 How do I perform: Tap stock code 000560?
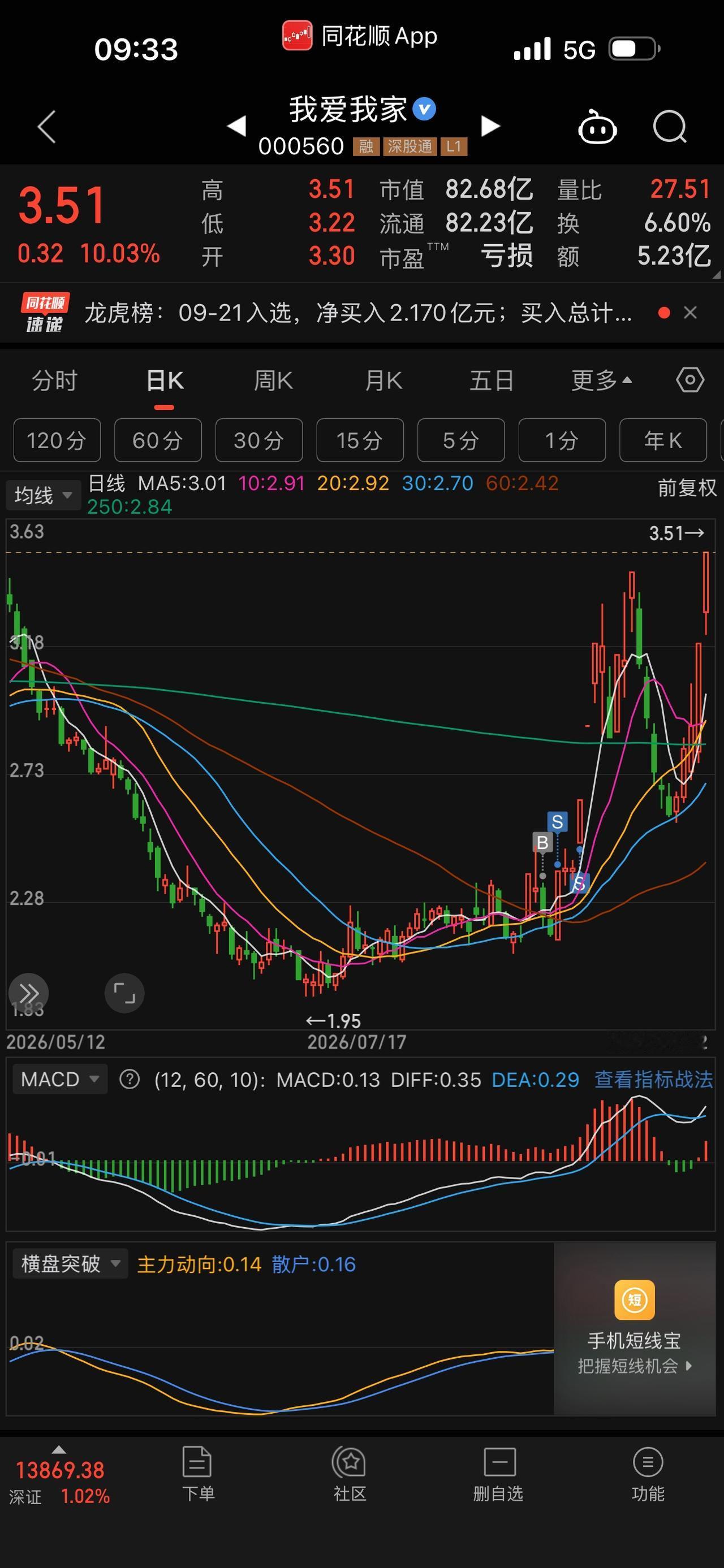coord(301,146)
